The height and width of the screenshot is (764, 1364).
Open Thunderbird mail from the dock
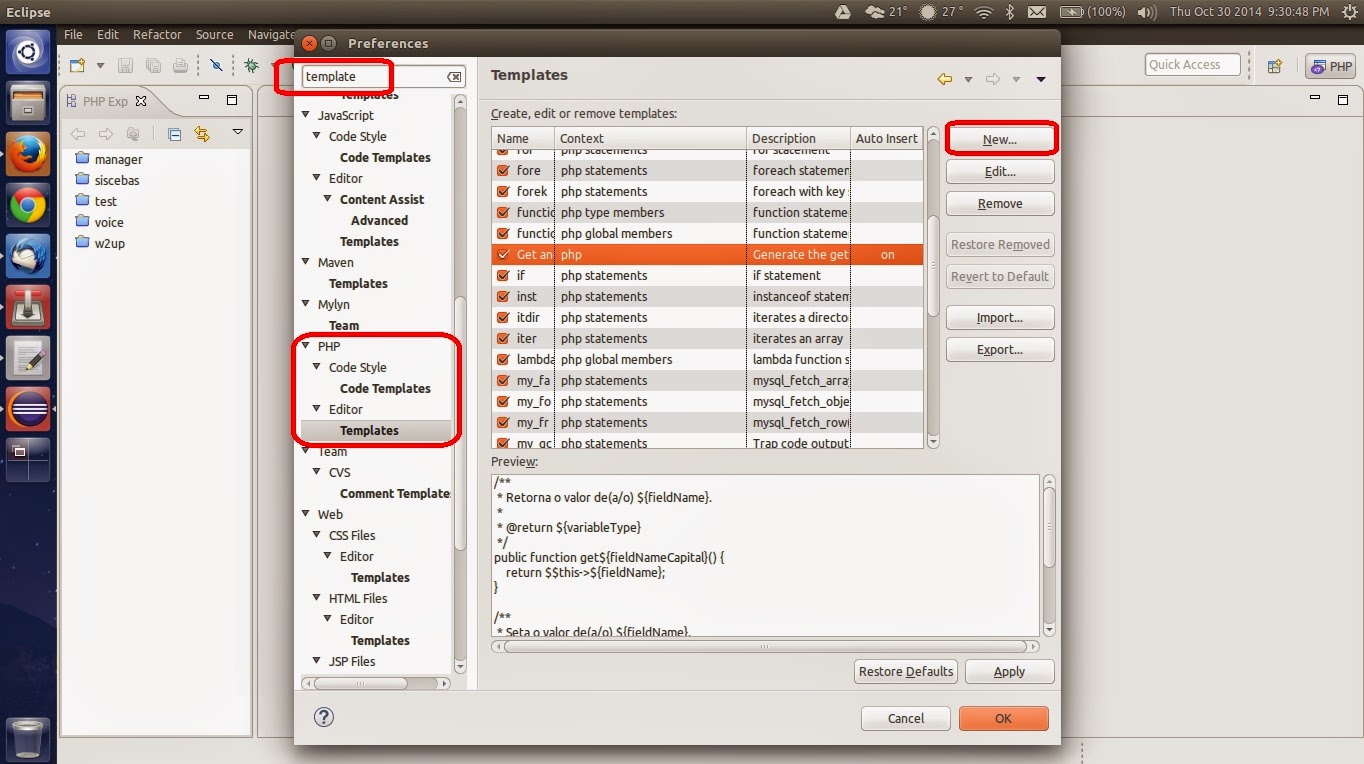(28, 258)
